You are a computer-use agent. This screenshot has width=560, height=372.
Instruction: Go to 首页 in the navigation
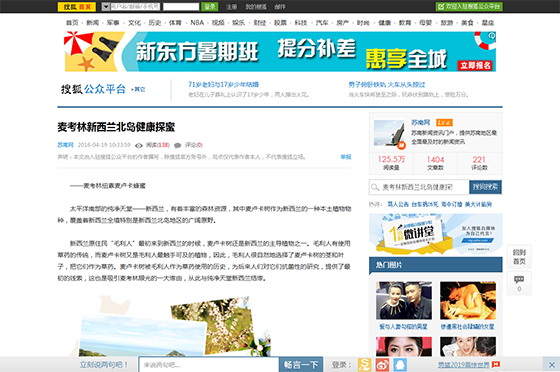pyautogui.click(x=72, y=22)
